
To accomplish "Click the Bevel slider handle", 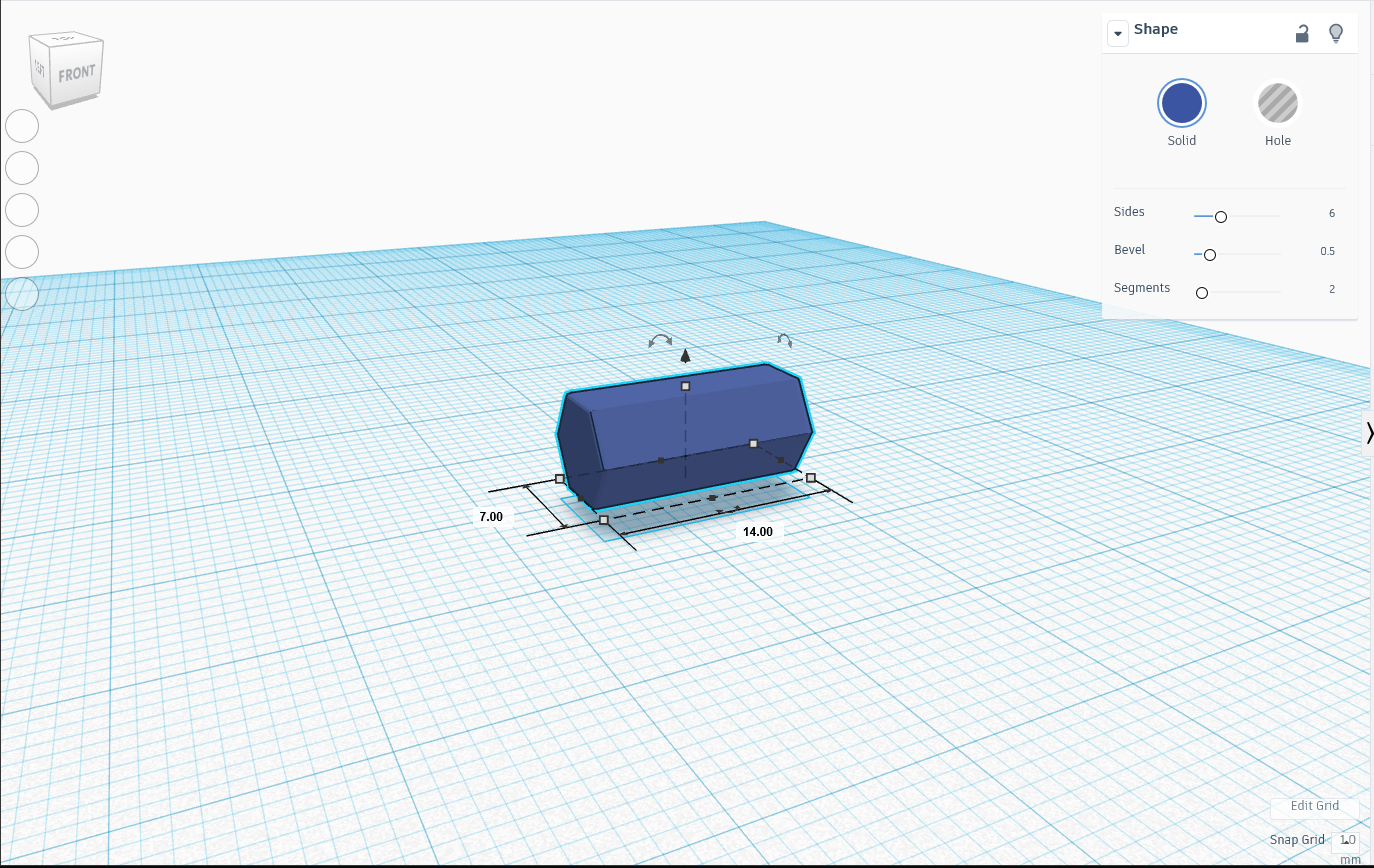I will [x=1209, y=254].
